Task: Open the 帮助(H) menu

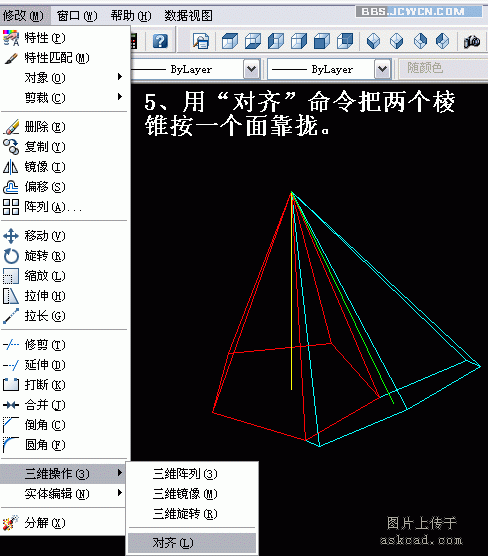Action: pos(131,16)
